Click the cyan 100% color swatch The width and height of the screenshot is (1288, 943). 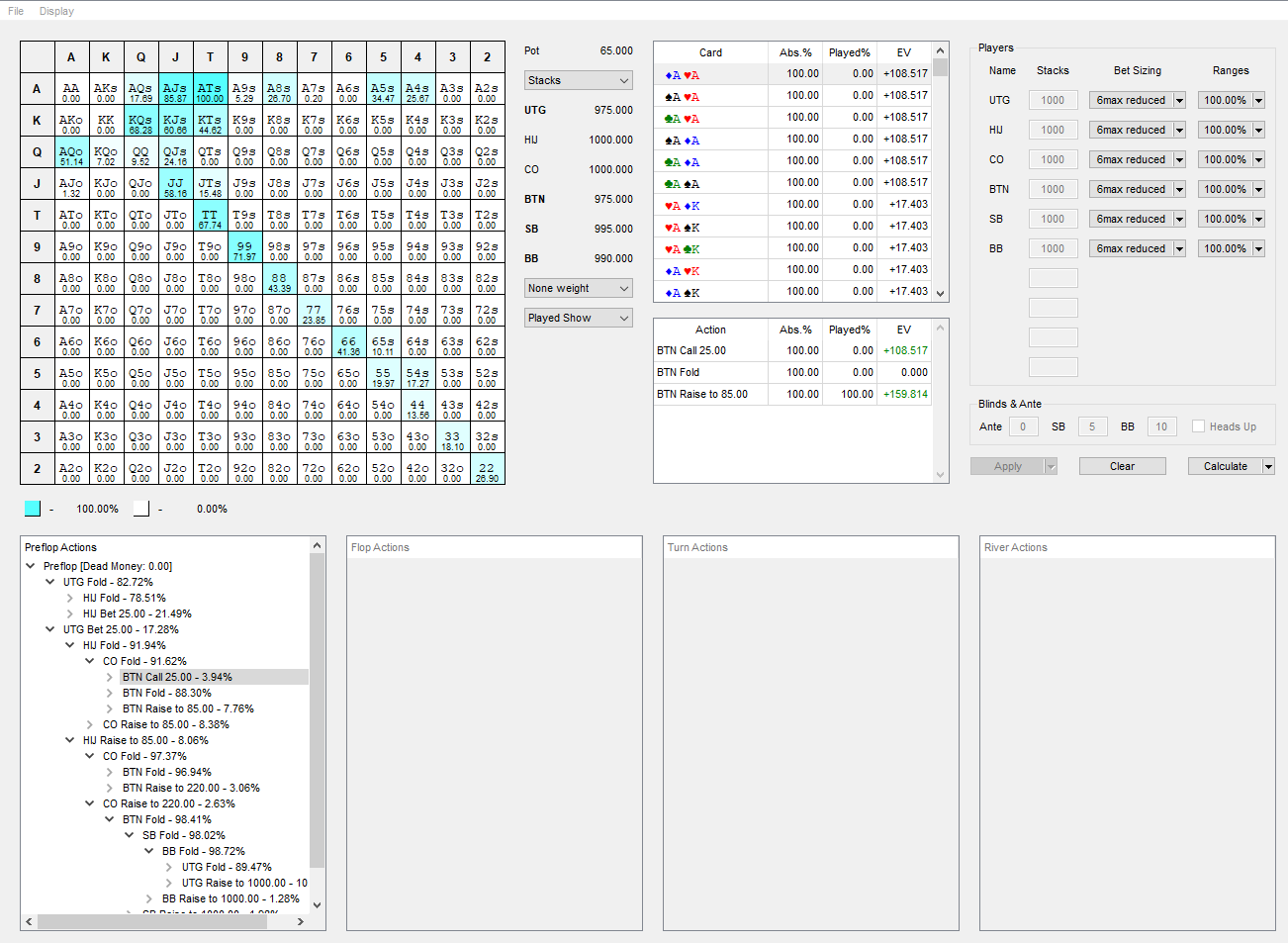[33, 509]
